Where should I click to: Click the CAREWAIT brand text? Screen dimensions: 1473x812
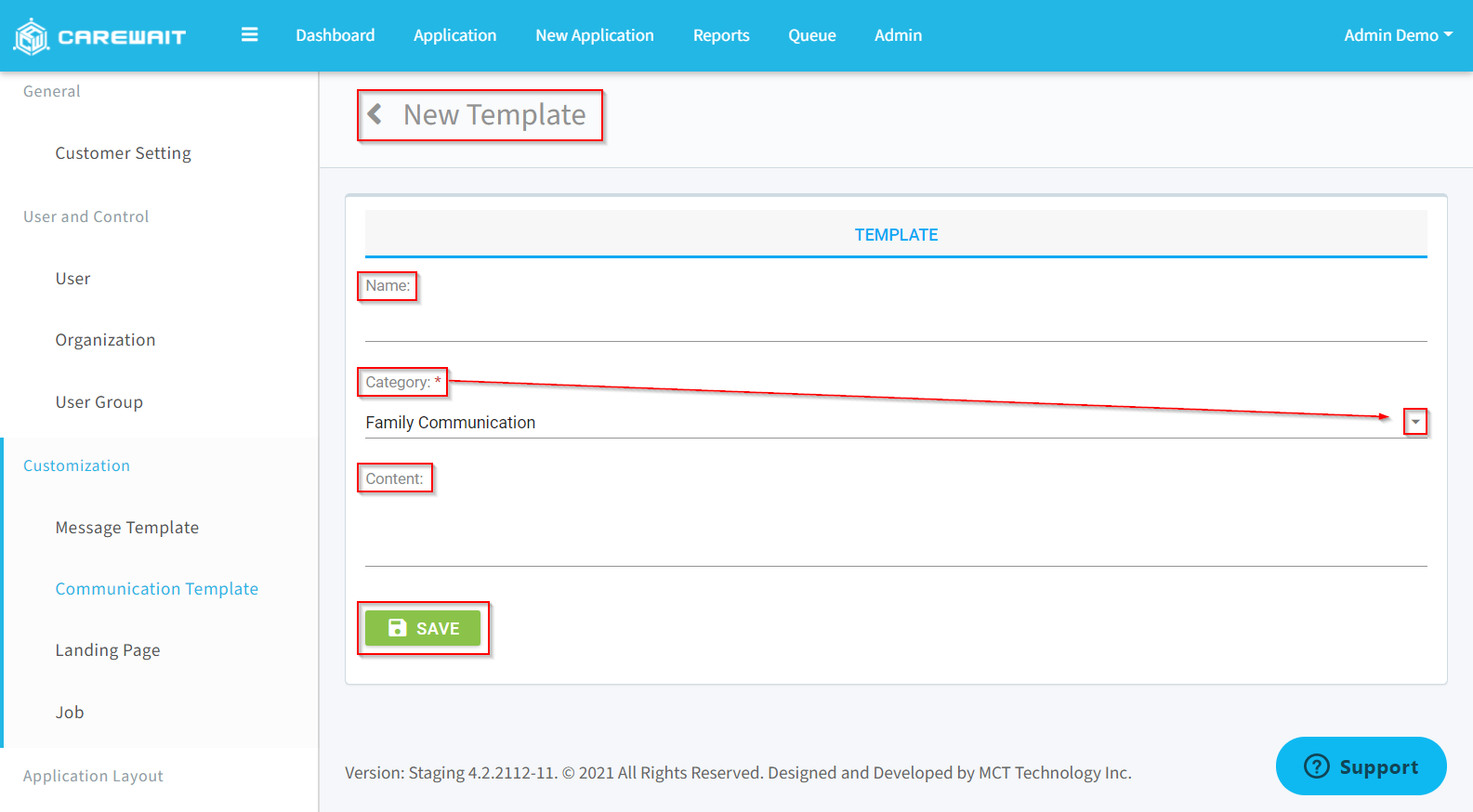point(122,37)
